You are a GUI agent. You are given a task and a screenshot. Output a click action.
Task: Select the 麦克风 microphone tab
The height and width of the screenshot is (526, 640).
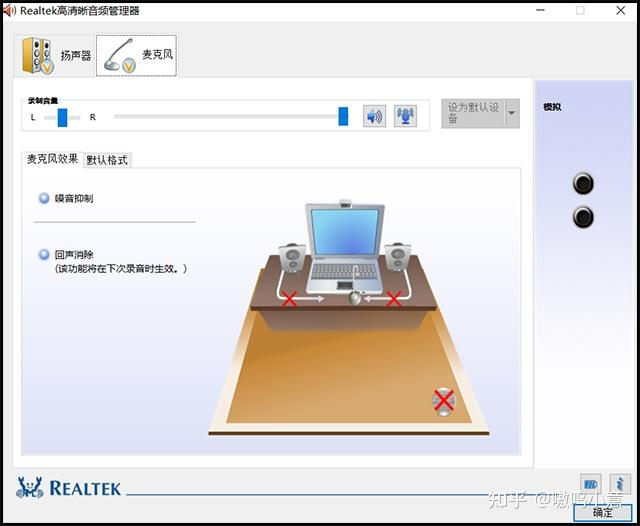pyautogui.click(x=136, y=55)
